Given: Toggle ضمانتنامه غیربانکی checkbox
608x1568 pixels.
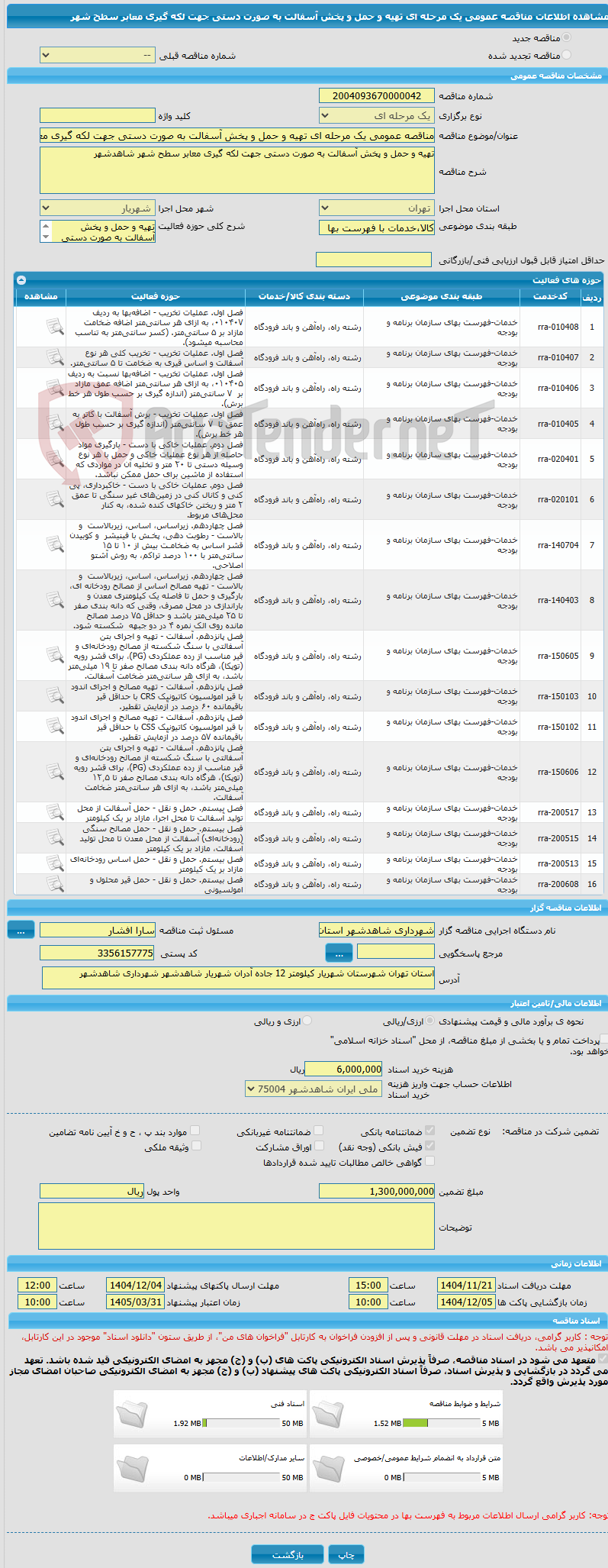Looking at the screenshot, I should pos(319,1131).
